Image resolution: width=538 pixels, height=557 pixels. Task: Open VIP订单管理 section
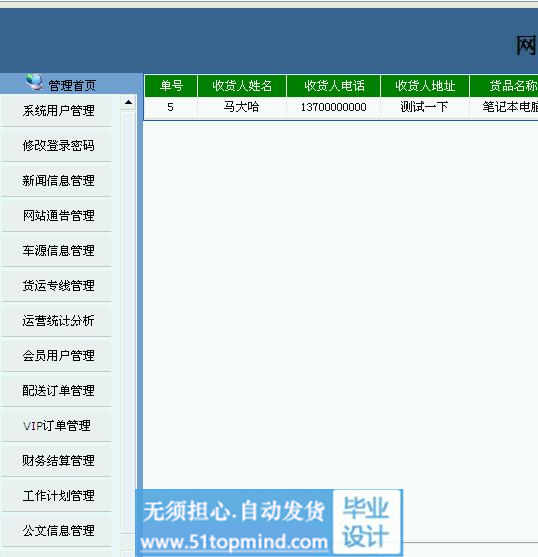(57, 426)
